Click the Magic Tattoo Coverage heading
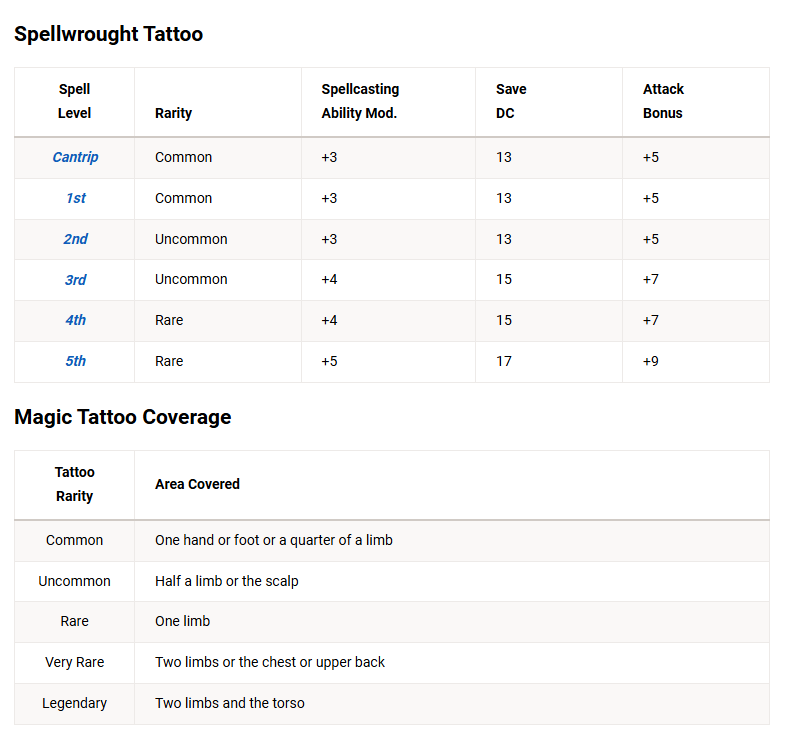 tap(122, 417)
